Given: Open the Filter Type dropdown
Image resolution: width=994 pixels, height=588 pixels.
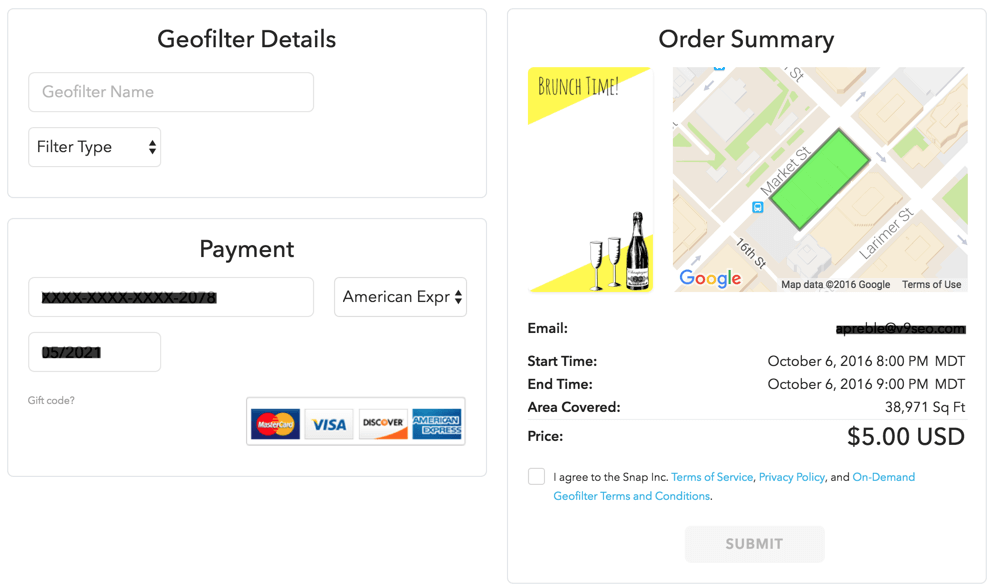Looking at the screenshot, I should click(x=95, y=147).
